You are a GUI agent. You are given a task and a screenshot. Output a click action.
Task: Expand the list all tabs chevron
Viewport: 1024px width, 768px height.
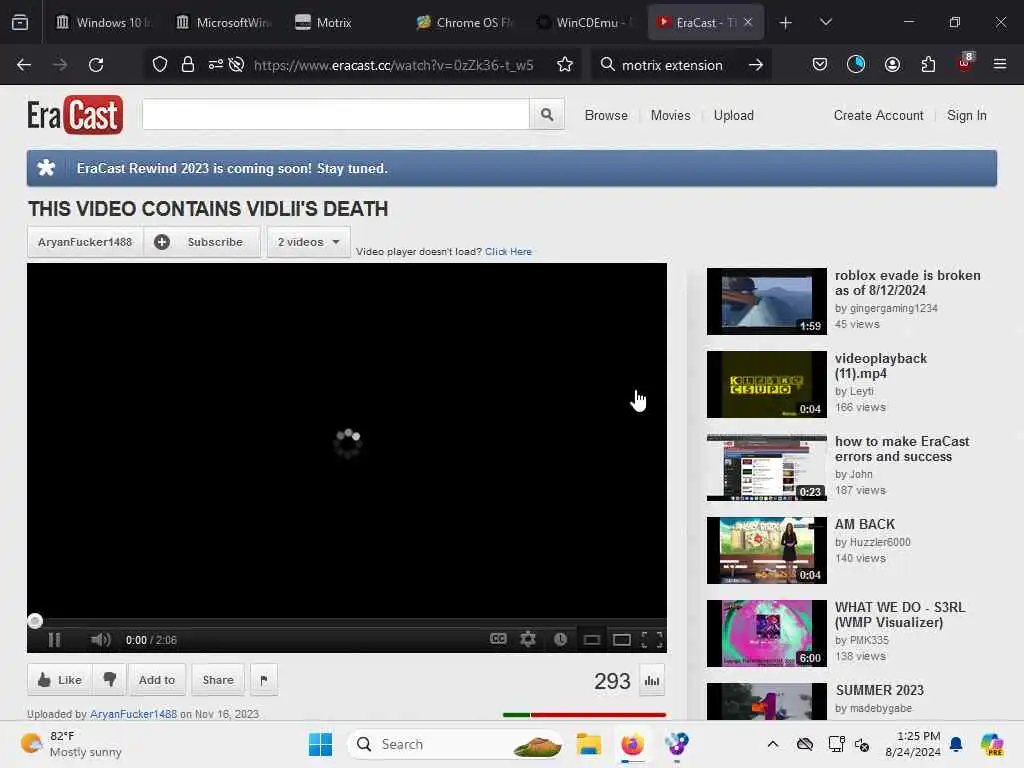click(x=825, y=22)
